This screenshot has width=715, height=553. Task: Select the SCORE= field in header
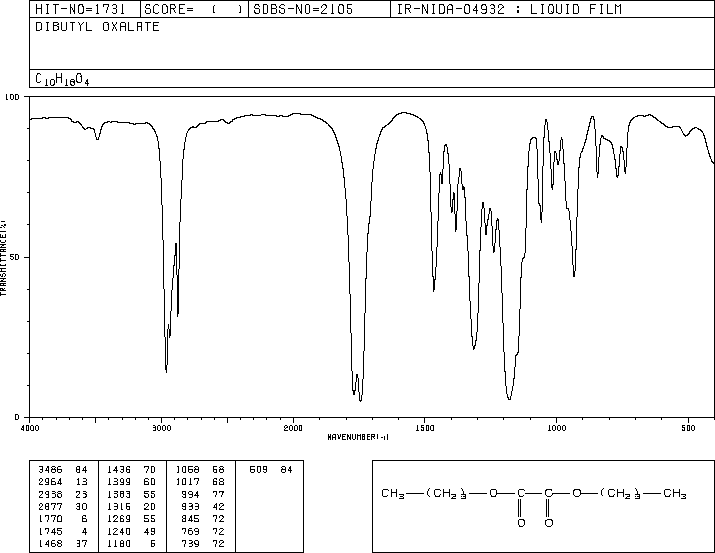coord(194,9)
